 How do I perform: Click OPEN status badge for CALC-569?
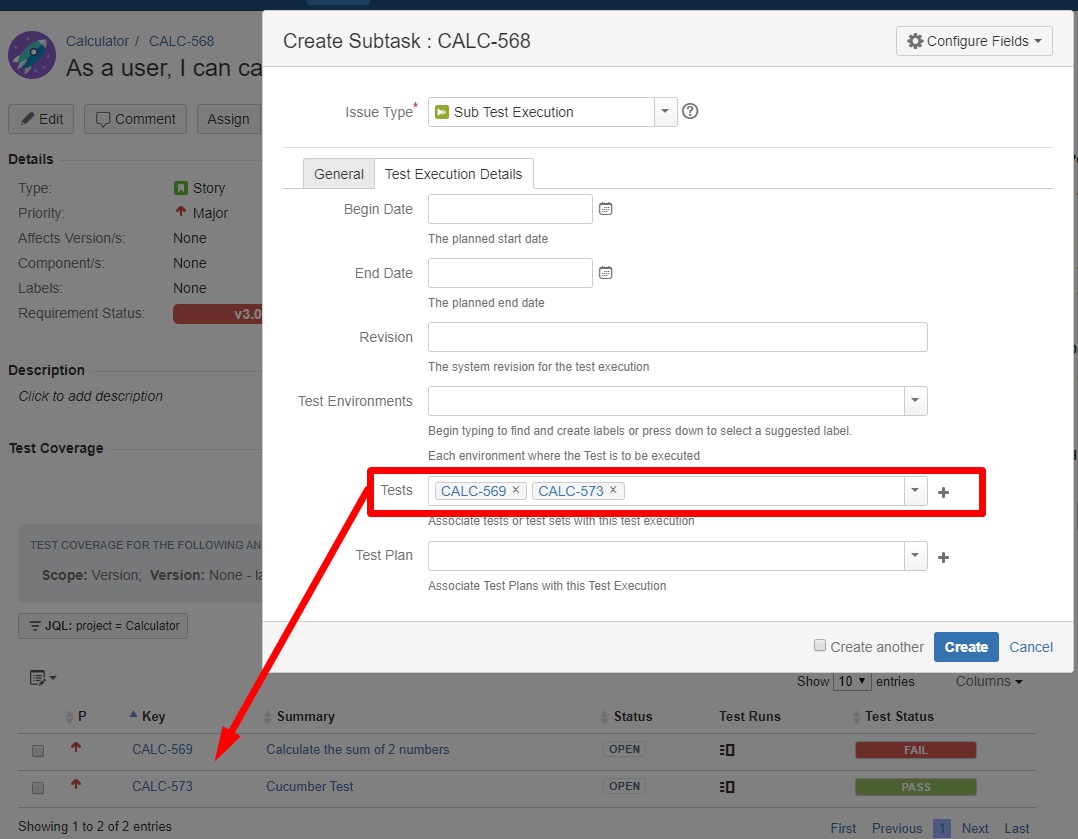(x=624, y=750)
